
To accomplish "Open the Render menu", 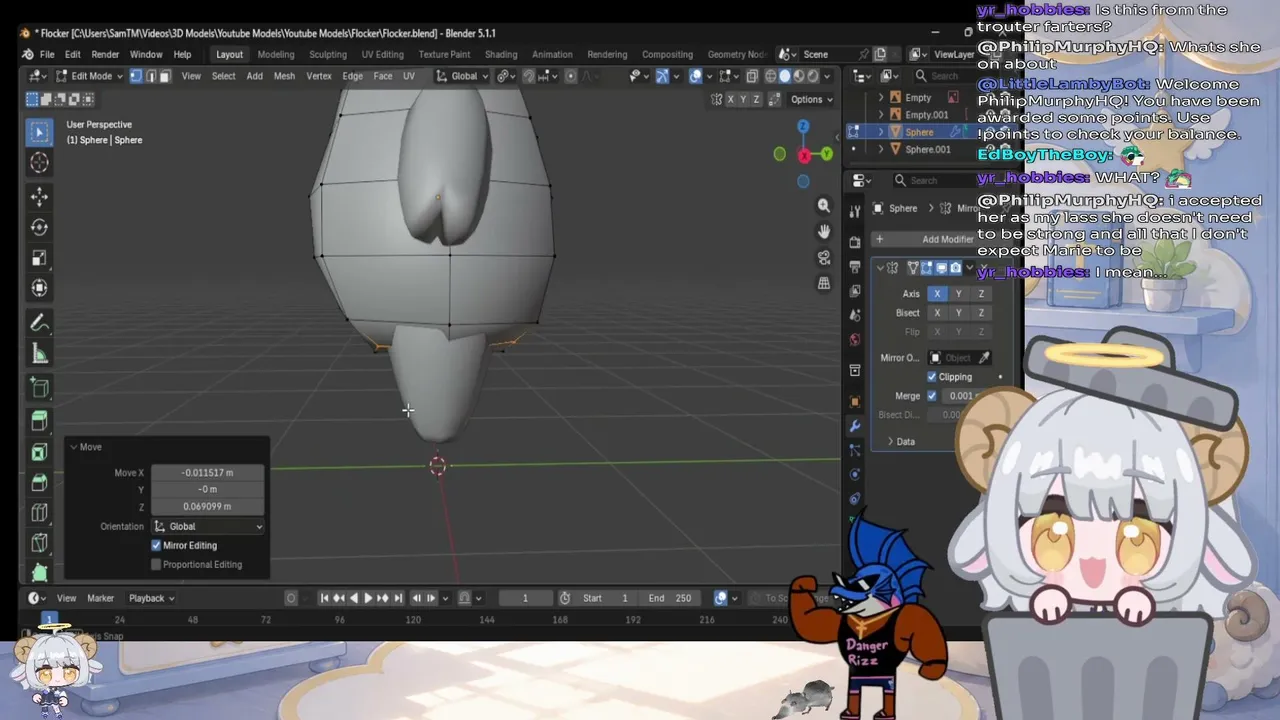I will tap(105, 54).
